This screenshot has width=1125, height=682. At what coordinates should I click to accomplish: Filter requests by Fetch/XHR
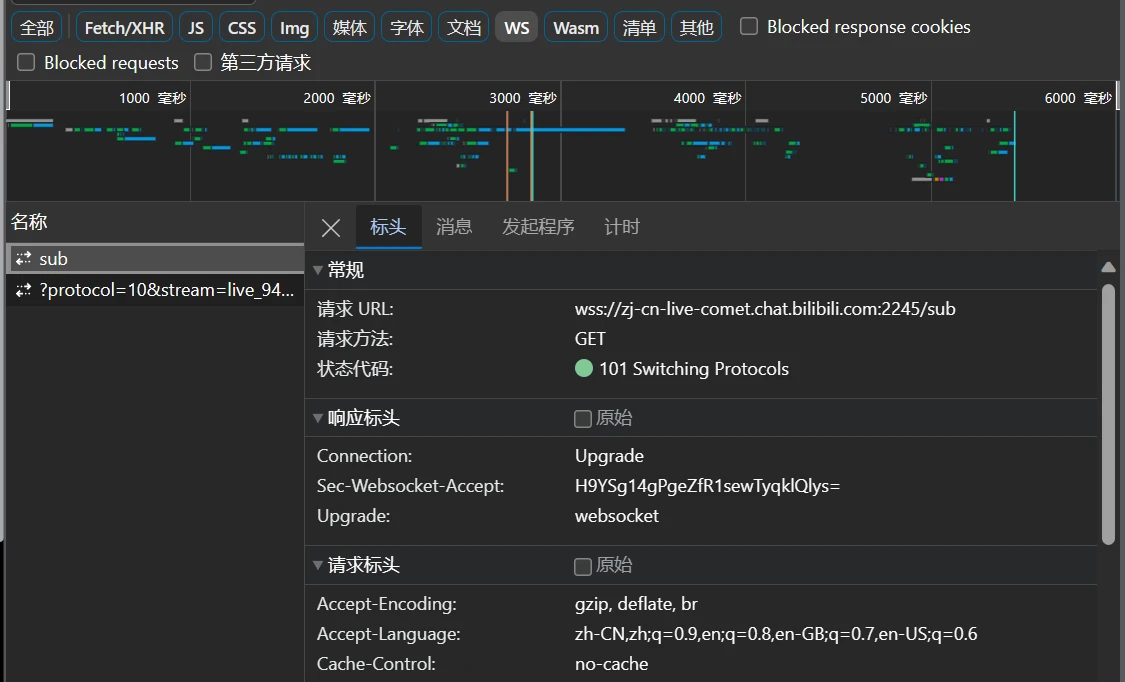pos(124,28)
